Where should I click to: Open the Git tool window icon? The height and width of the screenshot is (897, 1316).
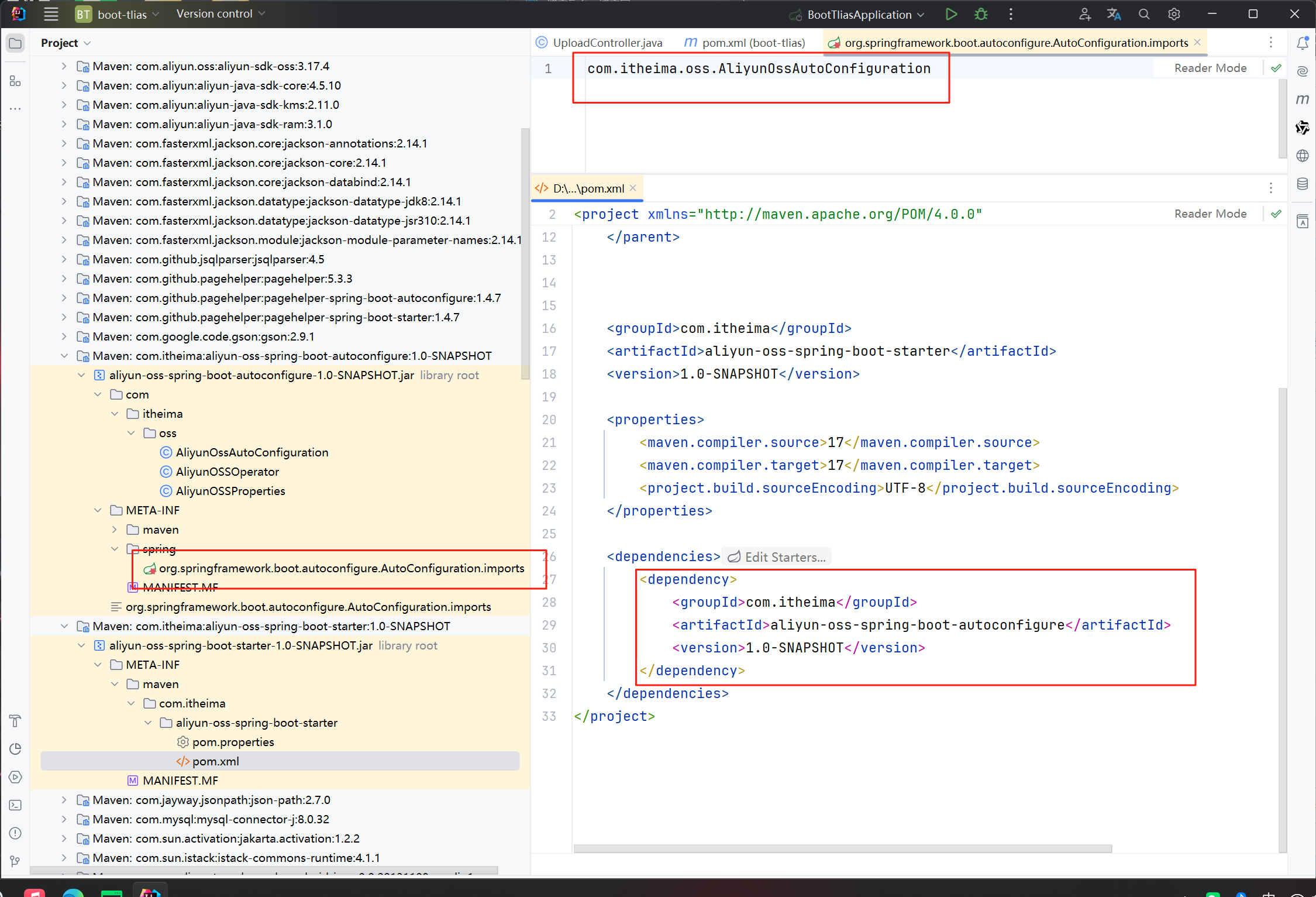(x=15, y=861)
